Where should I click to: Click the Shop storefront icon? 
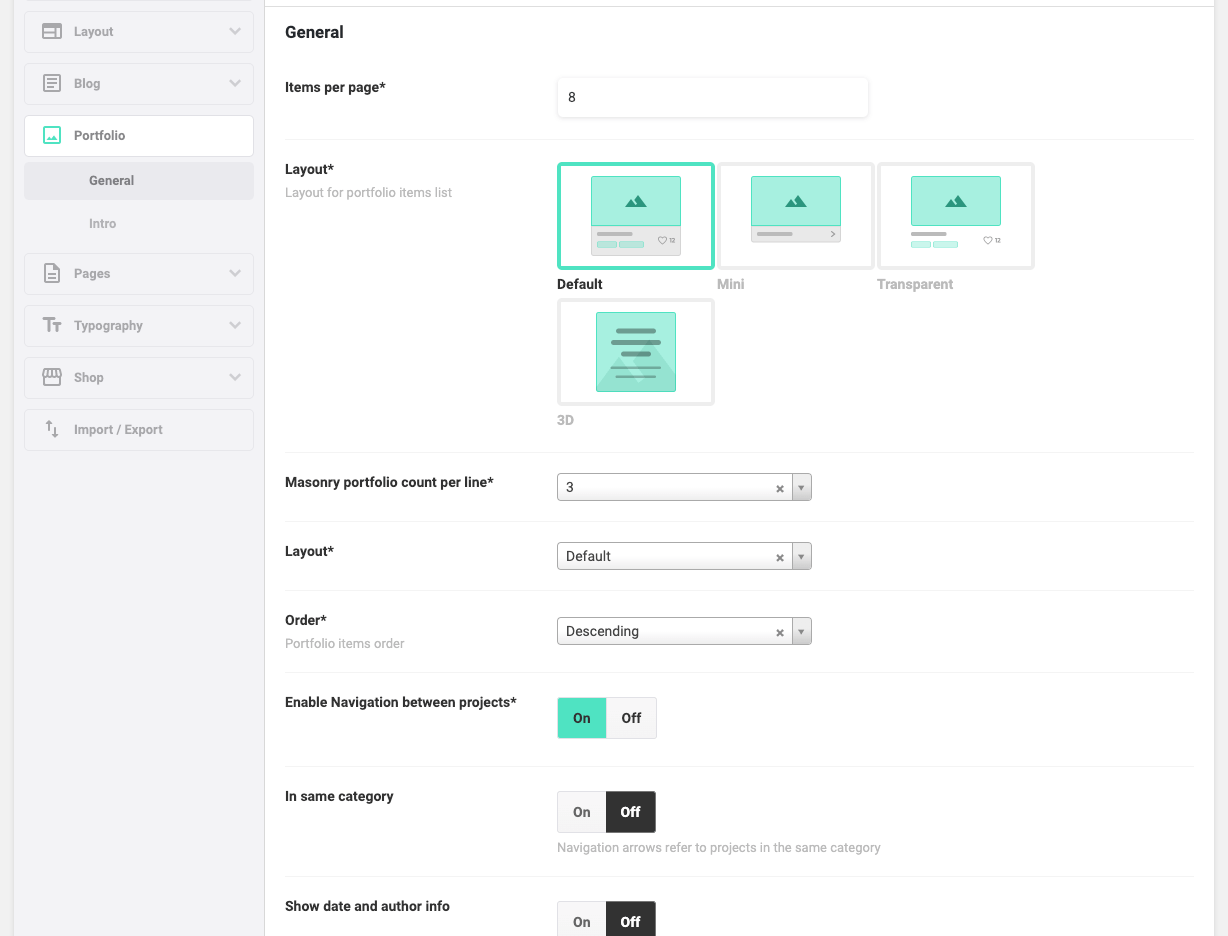[x=52, y=377]
